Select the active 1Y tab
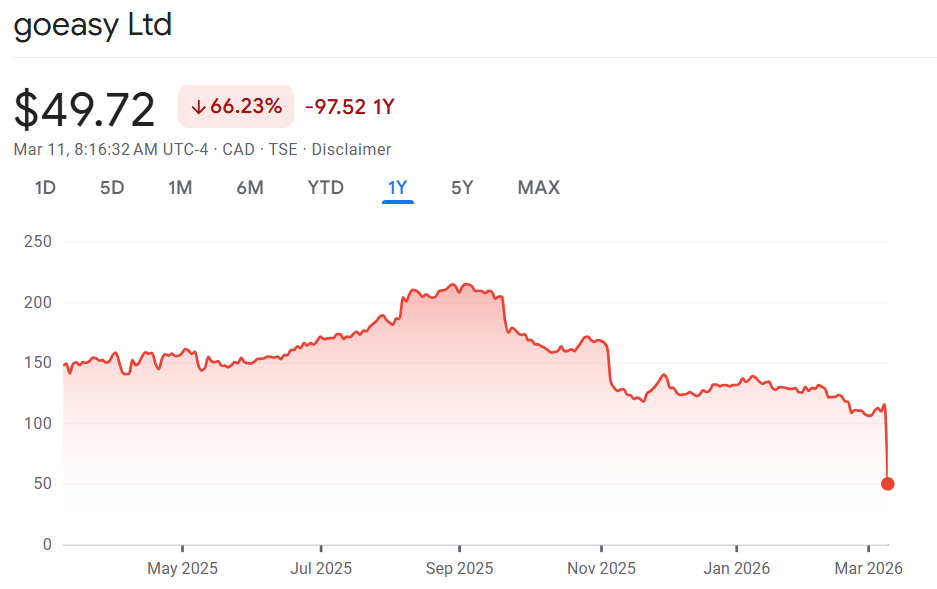Image resolution: width=937 pixels, height=589 pixels. (398, 187)
